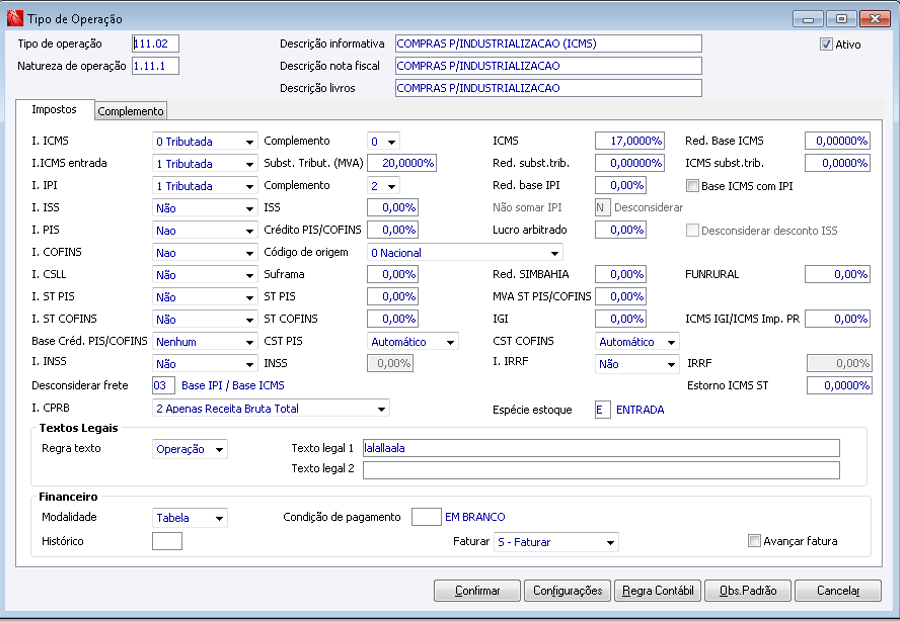Expand the I. INSS dropdown
The height and width of the screenshot is (621, 900).
(204, 364)
